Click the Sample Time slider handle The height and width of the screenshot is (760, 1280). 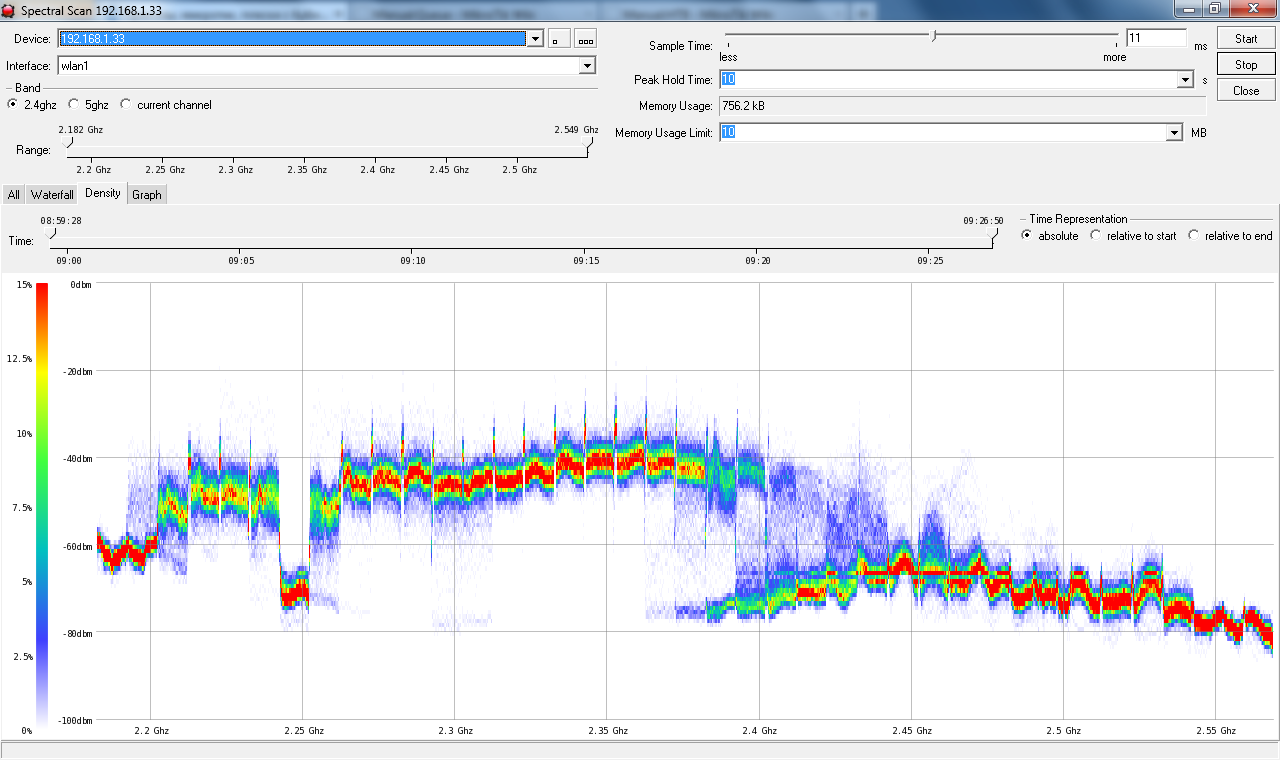(x=934, y=37)
